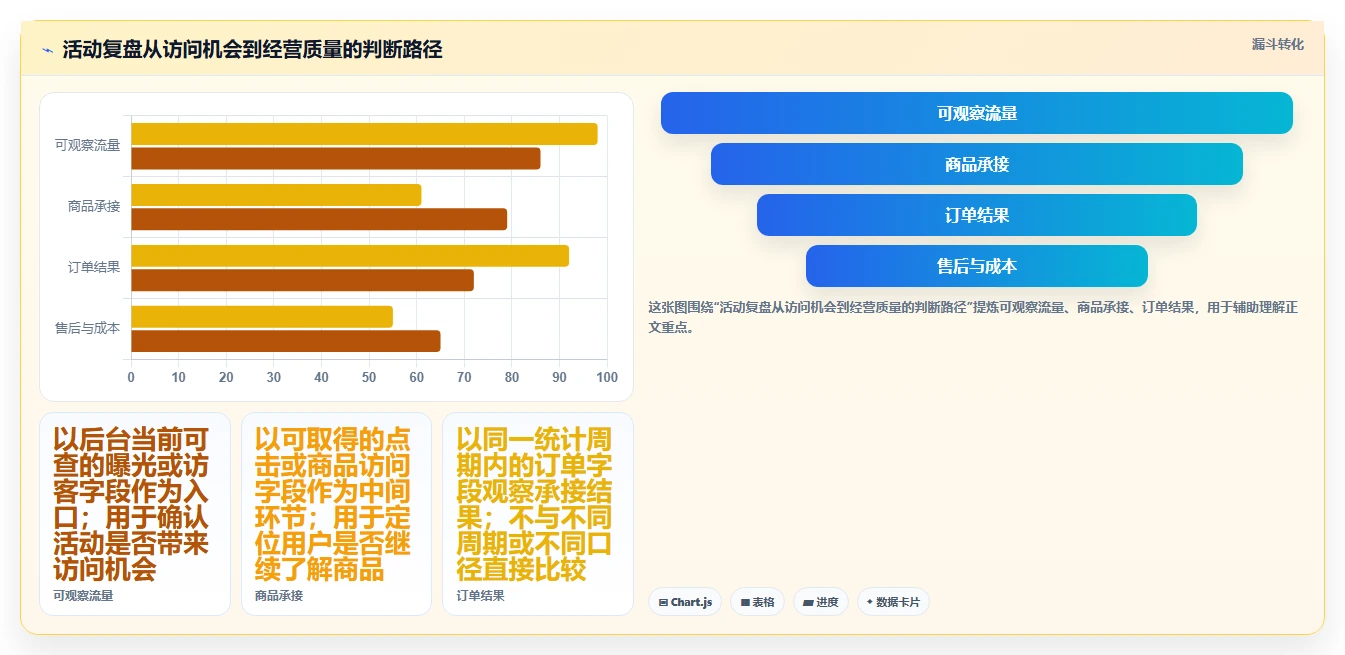This screenshot has width=1345, height=655.
Task: Click the lightning icon beside the title
Action: pyautogui.click(x=48, y=50)
